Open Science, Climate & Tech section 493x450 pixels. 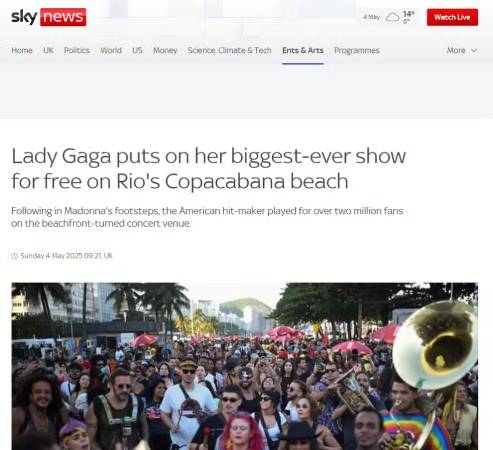(x=229, y=50)
